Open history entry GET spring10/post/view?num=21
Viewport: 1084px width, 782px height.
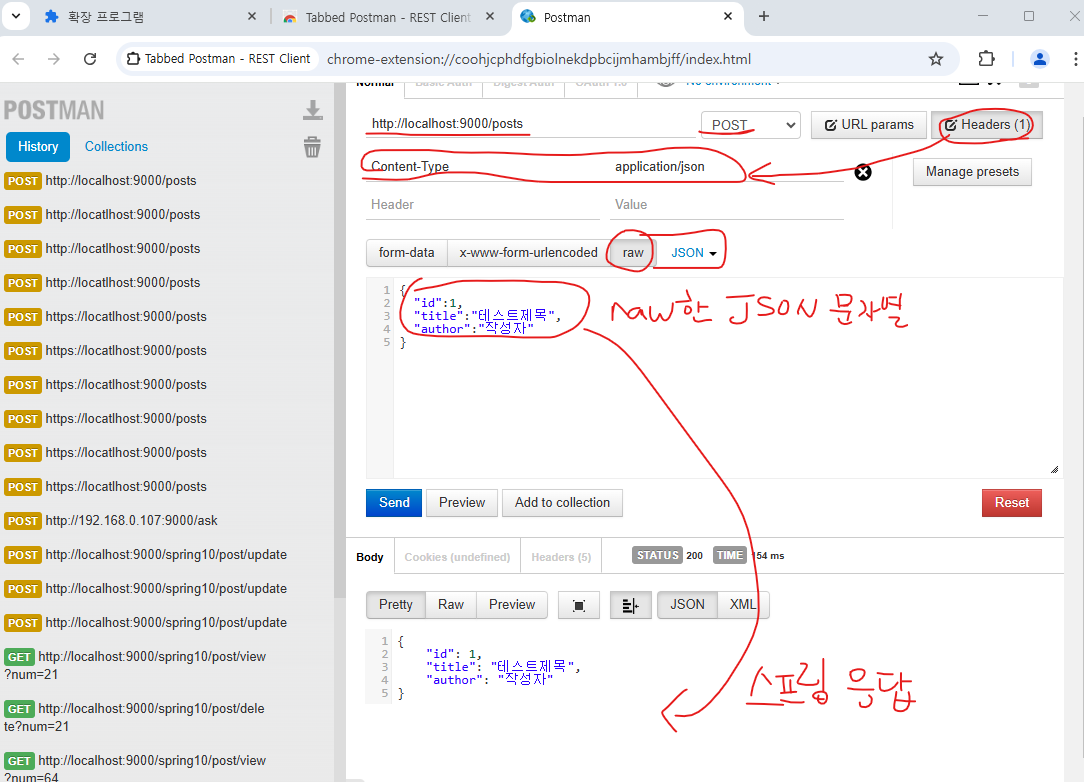[136, 665]
